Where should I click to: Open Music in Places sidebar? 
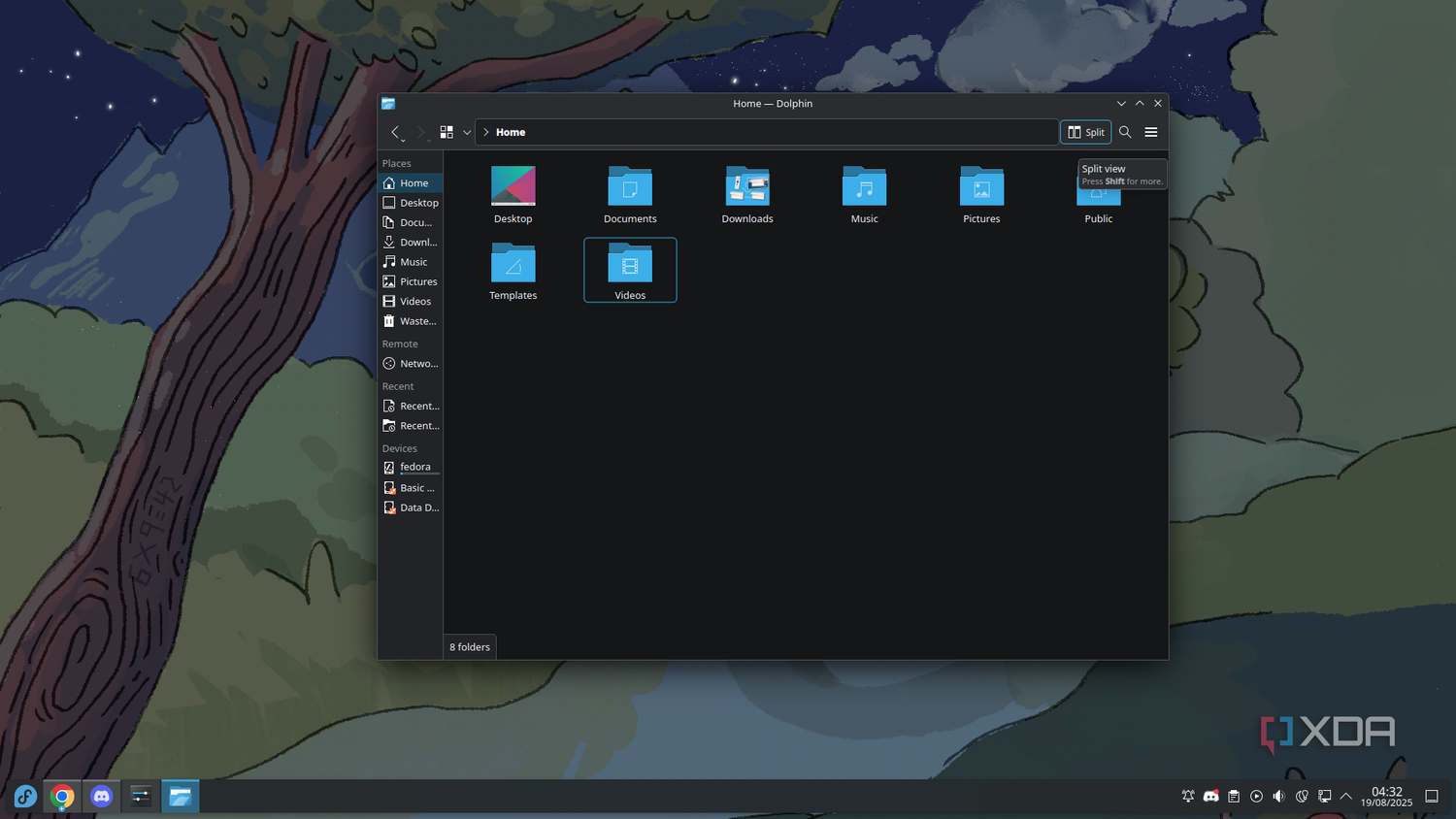(411, 262)
